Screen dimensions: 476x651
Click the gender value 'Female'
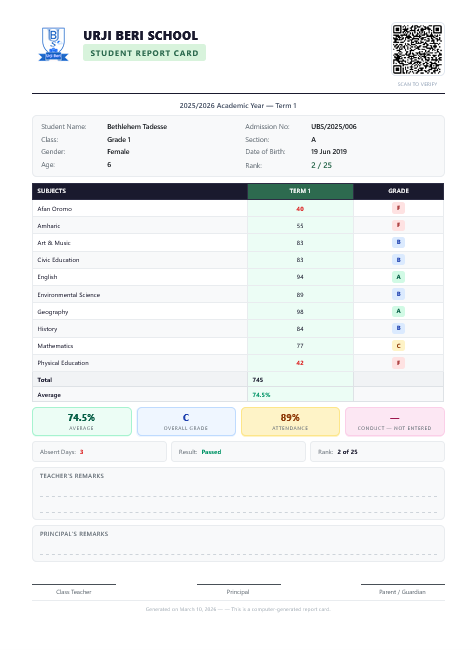pyautogui.click(x=118, y=152)
